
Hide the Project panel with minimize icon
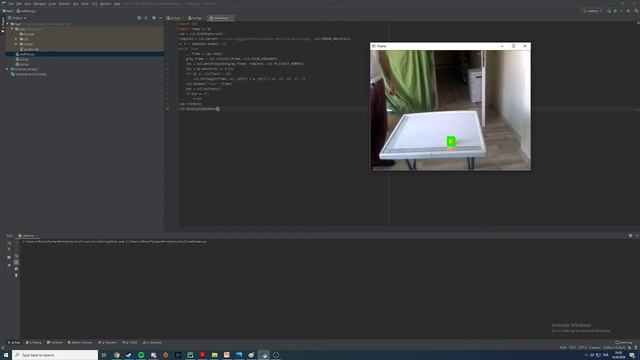(160, 18)
